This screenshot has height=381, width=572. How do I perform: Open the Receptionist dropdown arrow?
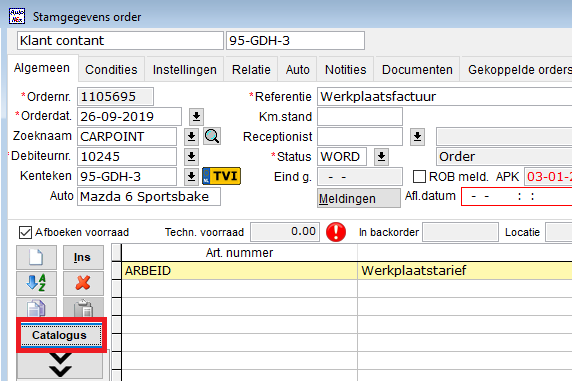(417, 137)
